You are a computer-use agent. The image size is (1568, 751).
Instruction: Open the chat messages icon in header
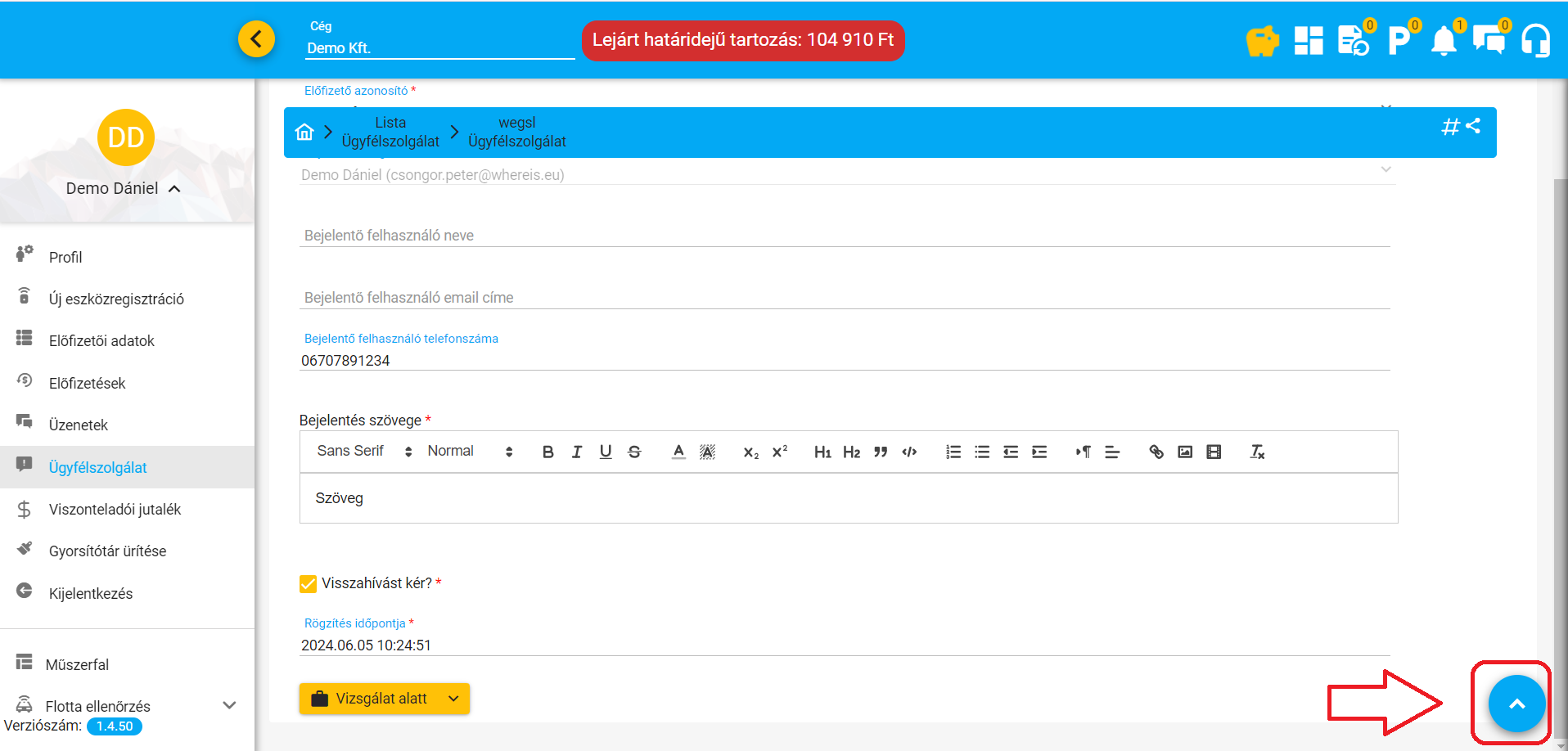point(1489,40)
